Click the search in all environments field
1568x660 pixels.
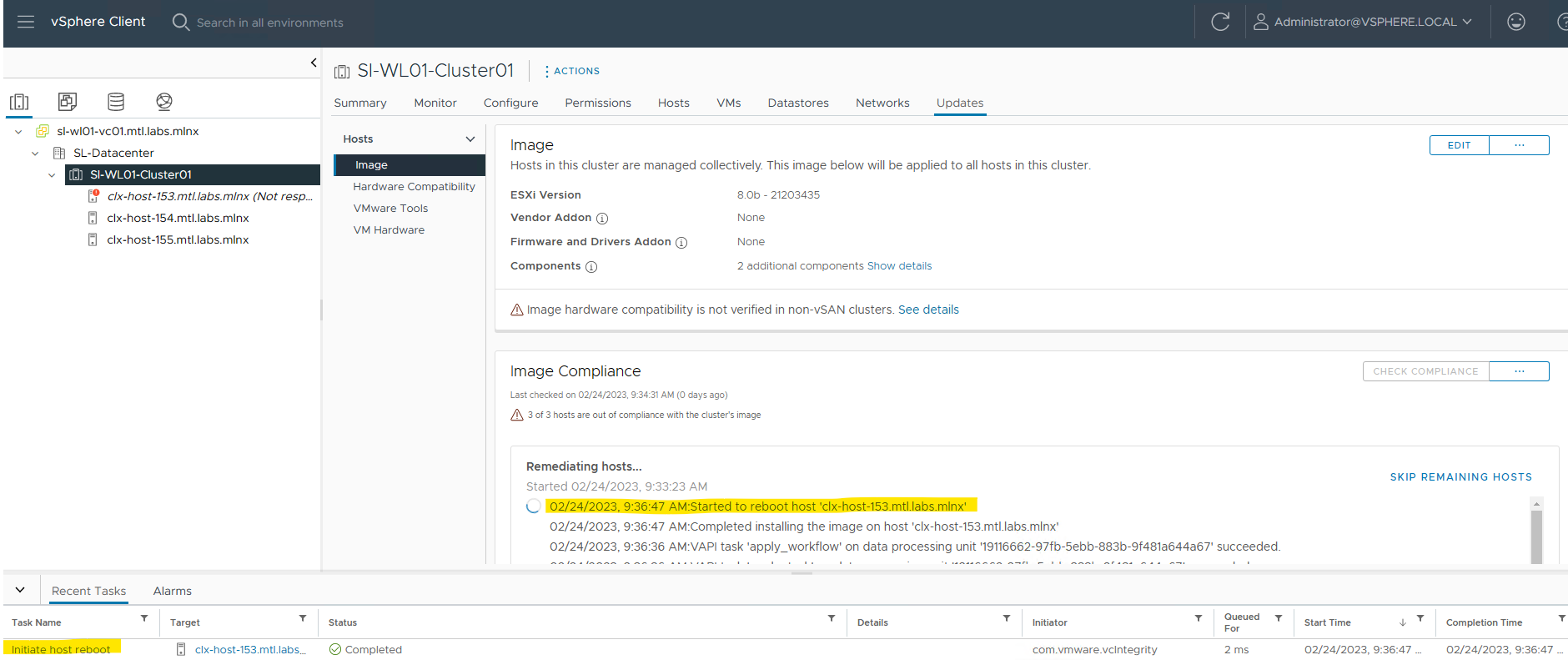[270, 23]
